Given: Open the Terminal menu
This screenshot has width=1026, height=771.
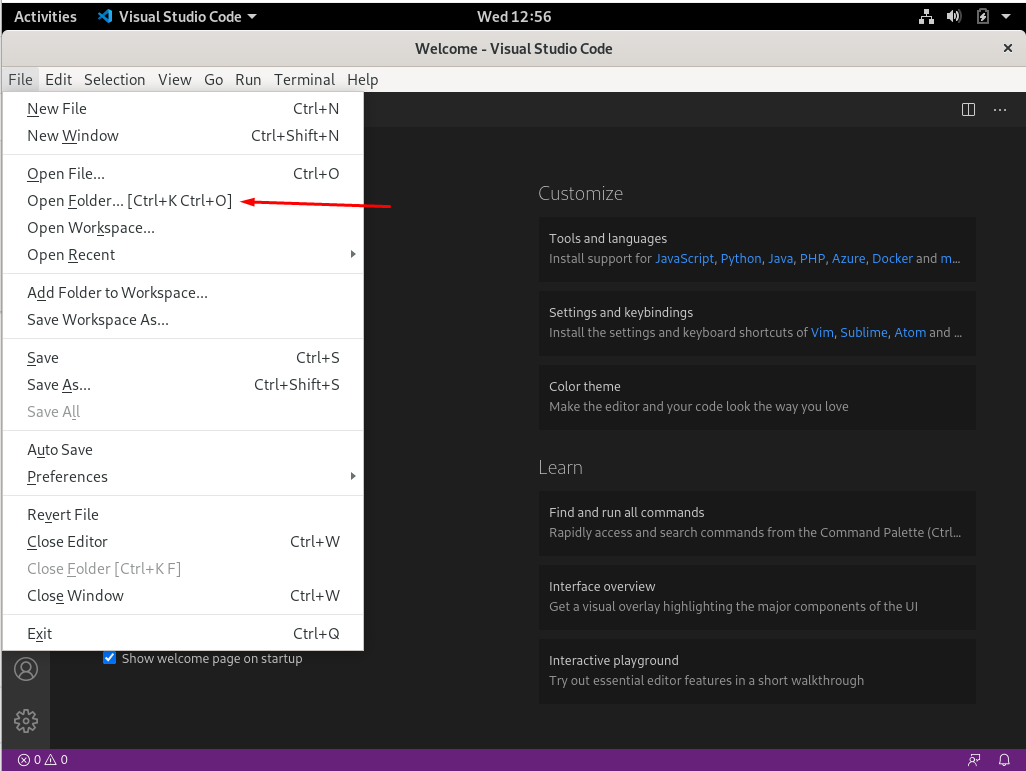Looking at the screenshot, I should (x=304, y=79).
